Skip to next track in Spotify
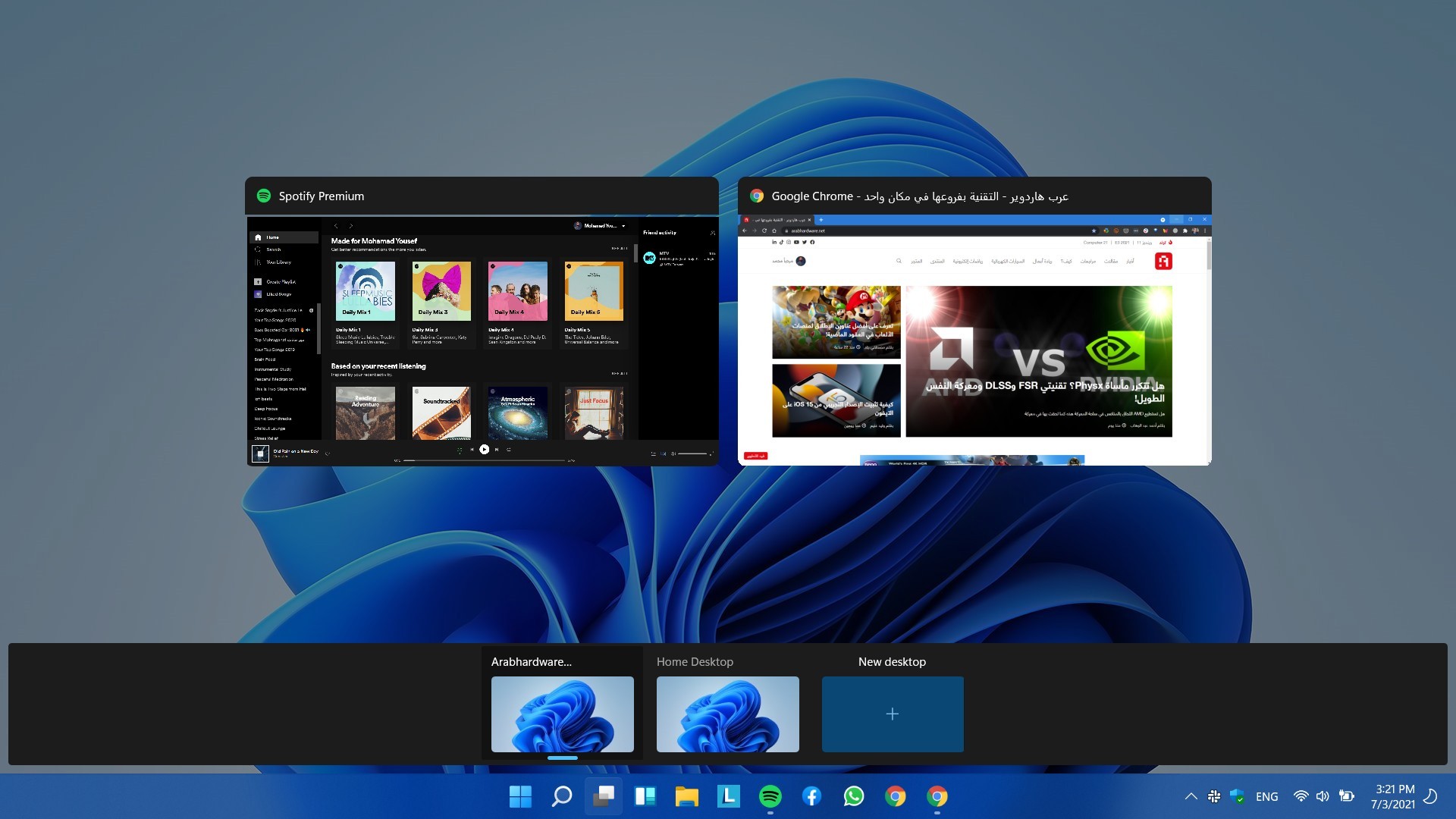The image size is (1456, 819). point(497,450)
